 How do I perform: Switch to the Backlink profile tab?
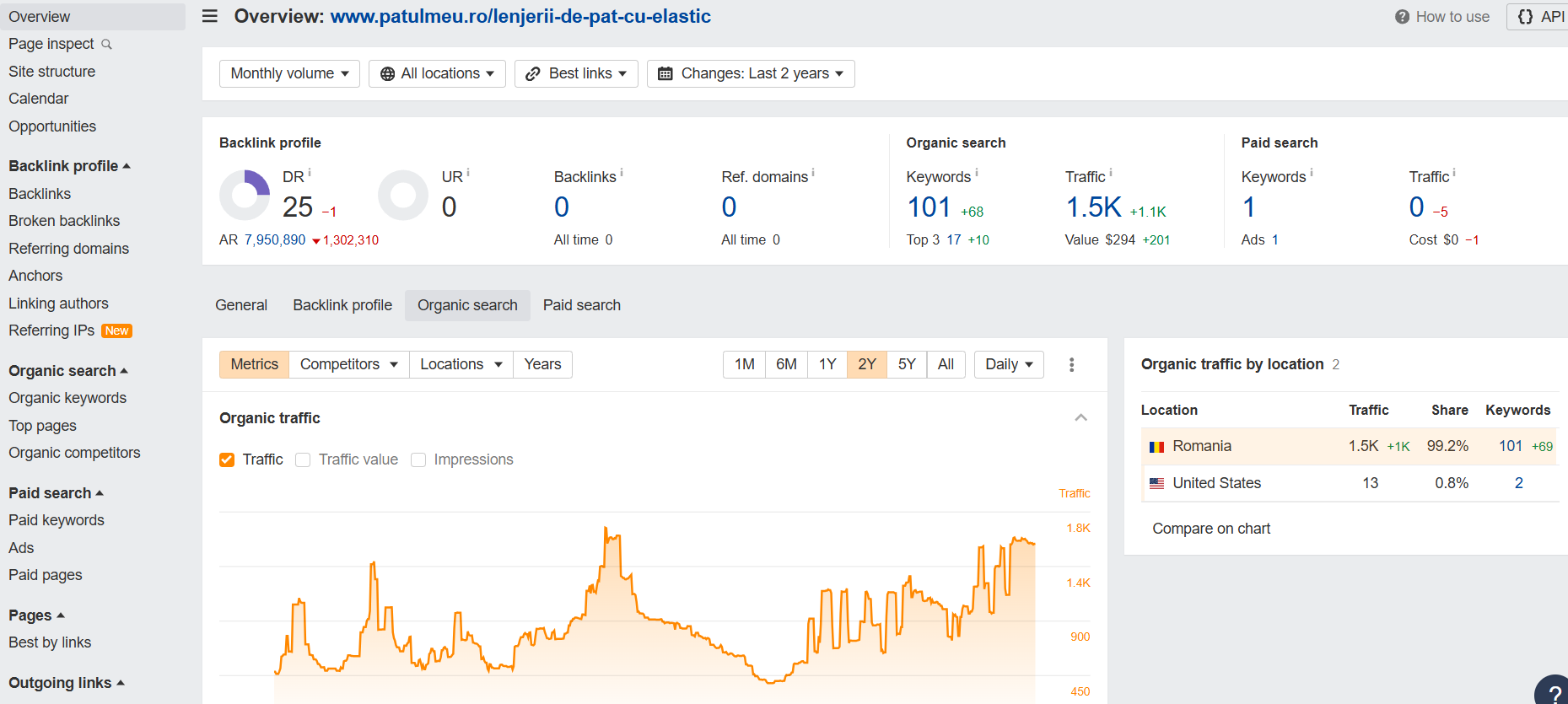(342, 305)
